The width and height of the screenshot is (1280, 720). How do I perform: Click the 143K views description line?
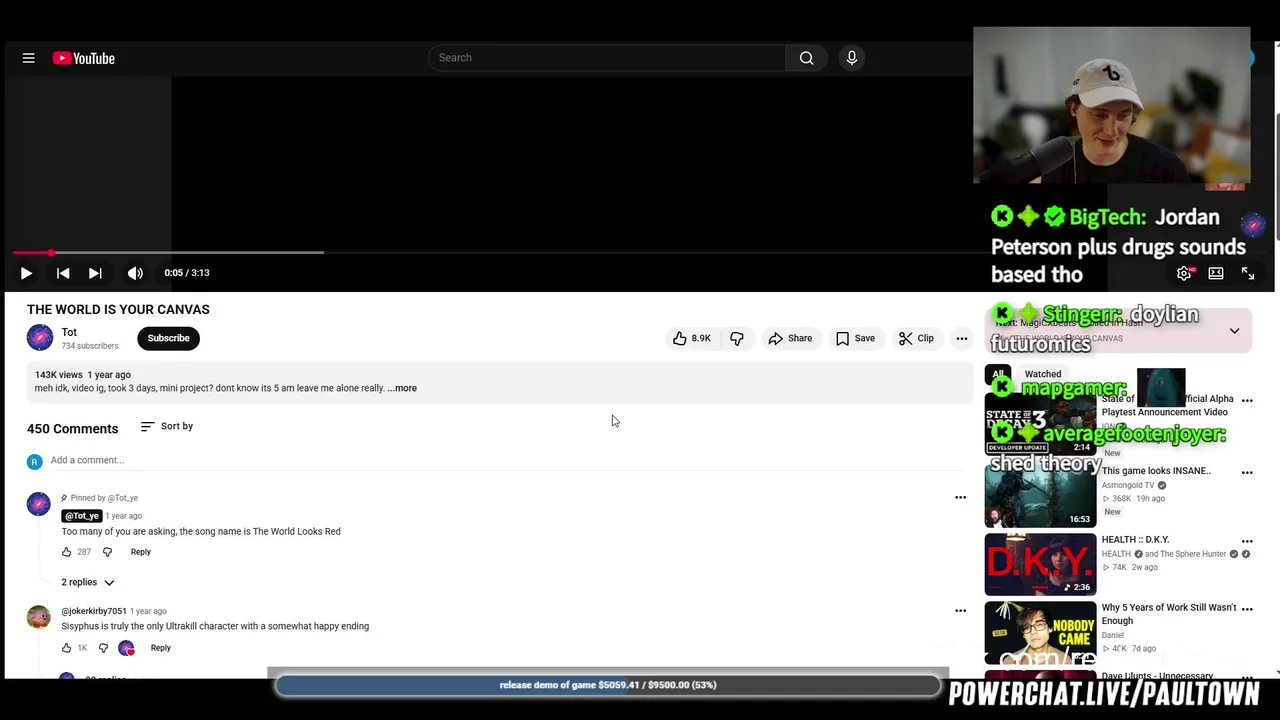pyautogui.click(x=83, y=375)
